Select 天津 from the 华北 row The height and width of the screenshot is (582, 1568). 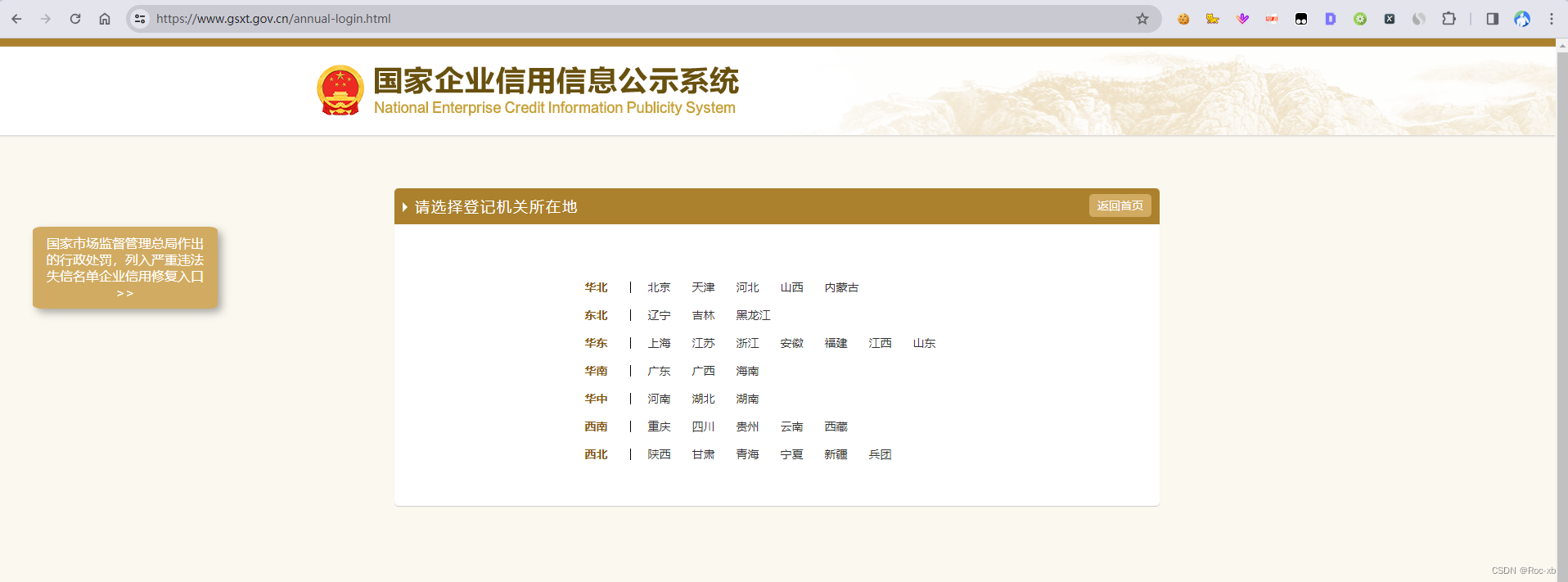703,287
